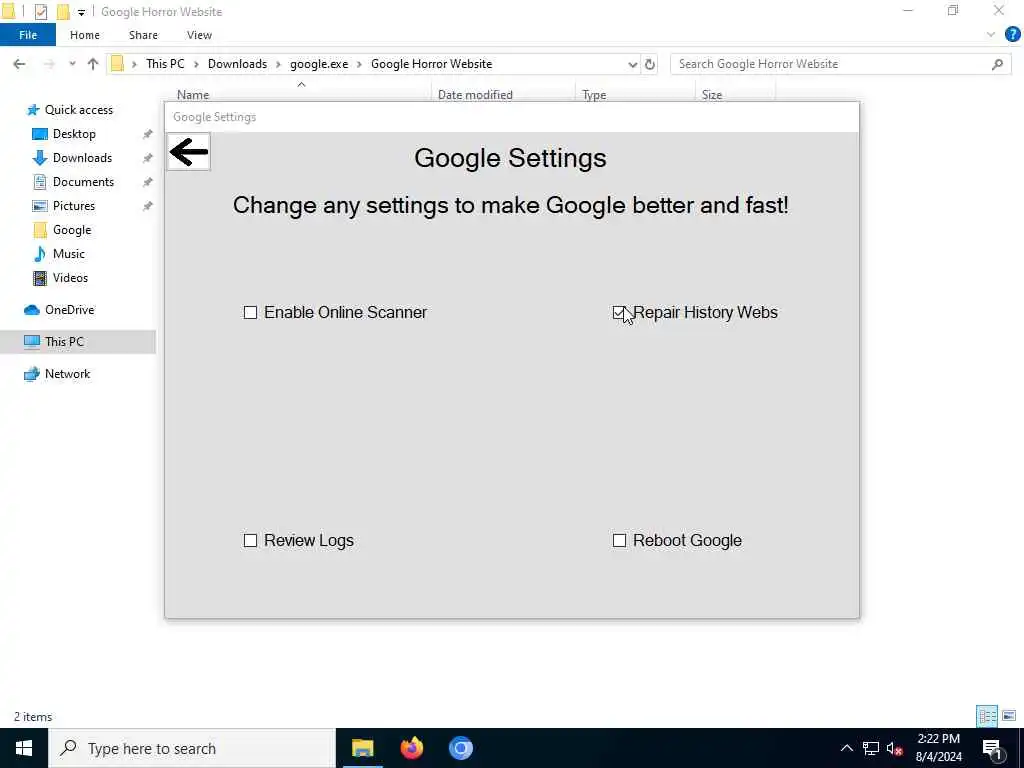The height and width of the screenshot is (768, 1024).
Task: Click the taskbar search box
Action: pos(192,748)
